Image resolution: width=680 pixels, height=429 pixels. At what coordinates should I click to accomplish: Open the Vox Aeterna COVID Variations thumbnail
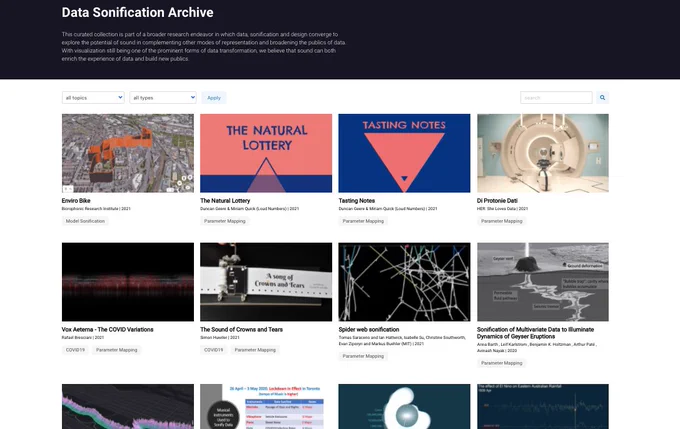click(x=128, y=282)
